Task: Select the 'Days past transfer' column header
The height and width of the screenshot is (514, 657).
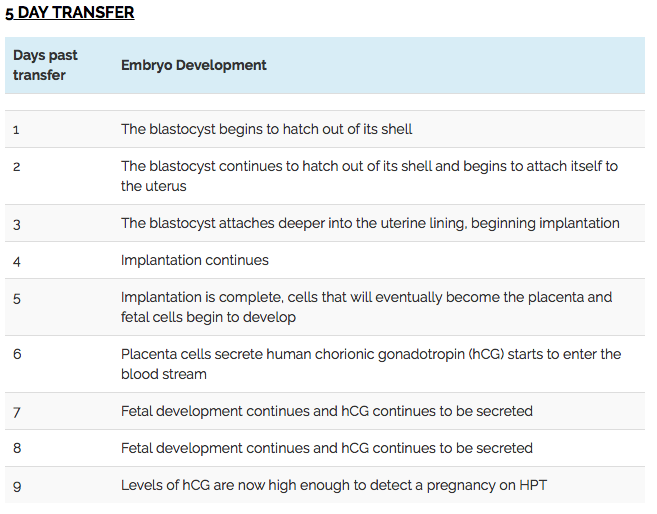Action: (x=45, y=65)
